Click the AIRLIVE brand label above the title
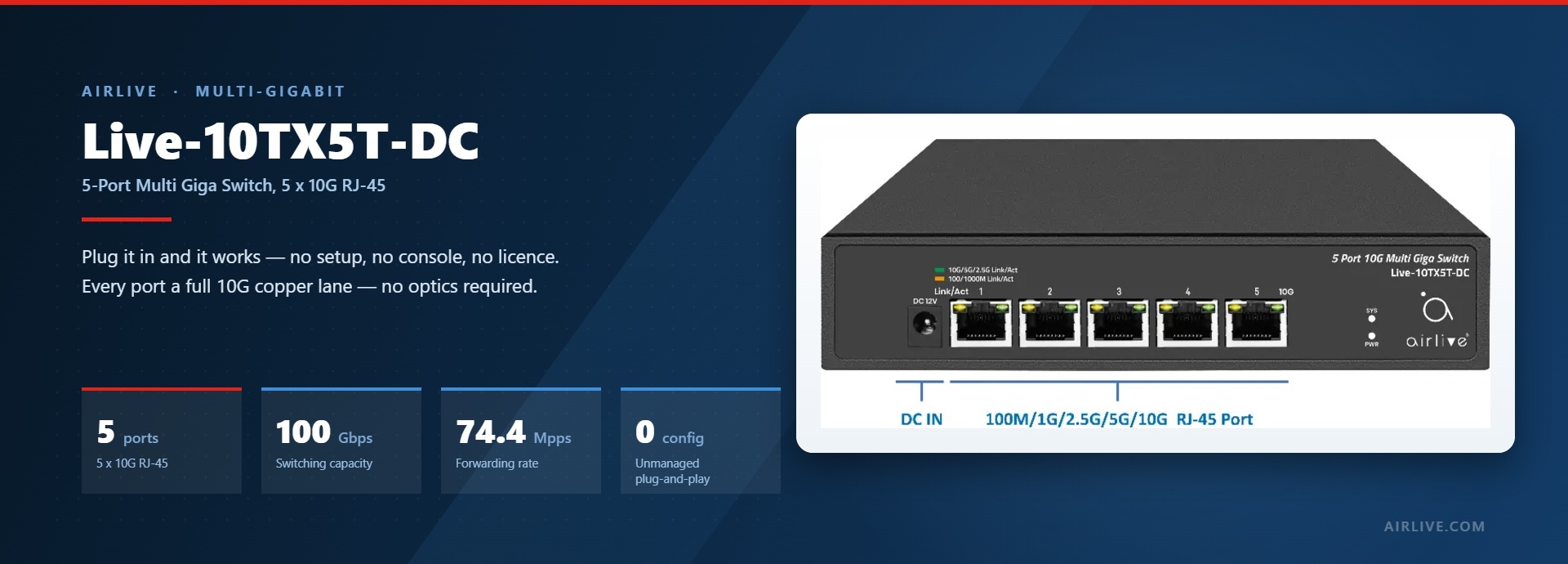The height and width of the screenshot is (564, 1568). click(119, 92)
